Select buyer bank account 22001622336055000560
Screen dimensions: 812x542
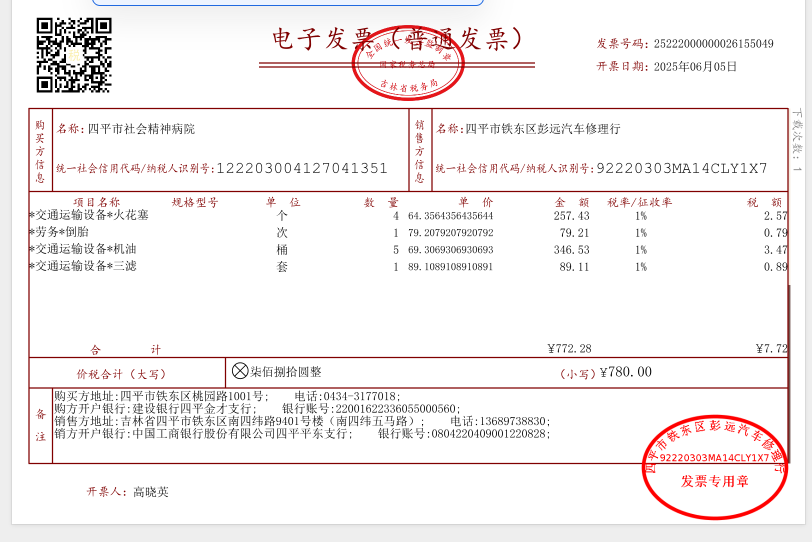(x=396, y=409)
